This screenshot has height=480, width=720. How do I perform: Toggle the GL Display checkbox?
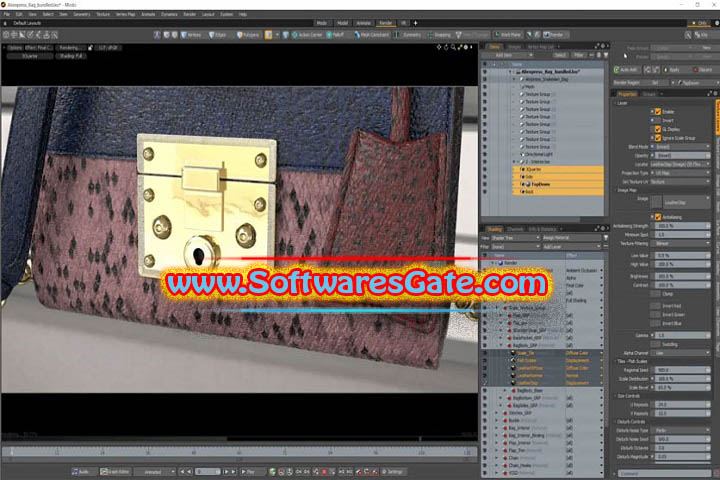click(658, 129)
